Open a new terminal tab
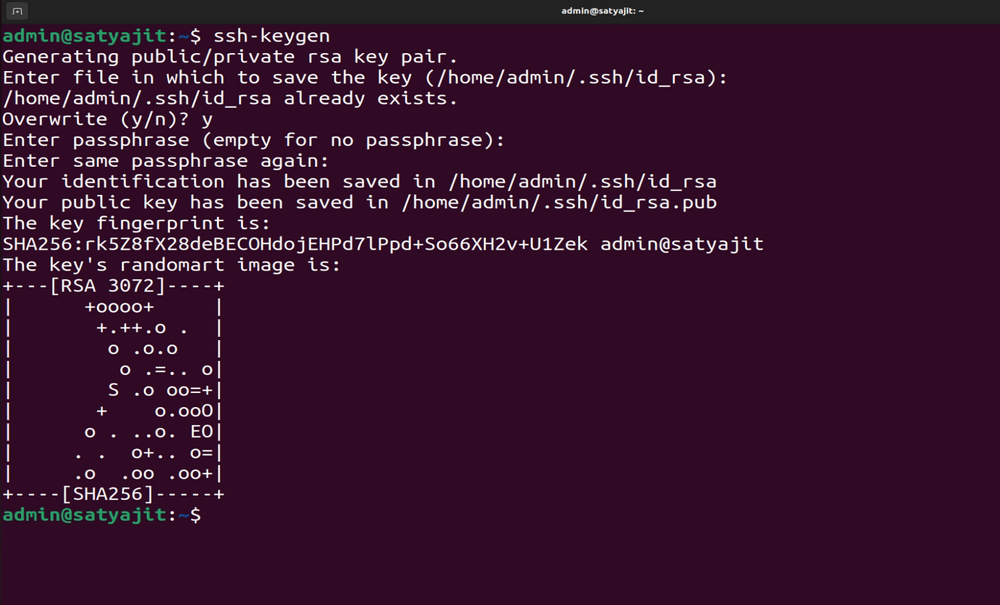The image size is (1000, 605). (x=17, y=11)
